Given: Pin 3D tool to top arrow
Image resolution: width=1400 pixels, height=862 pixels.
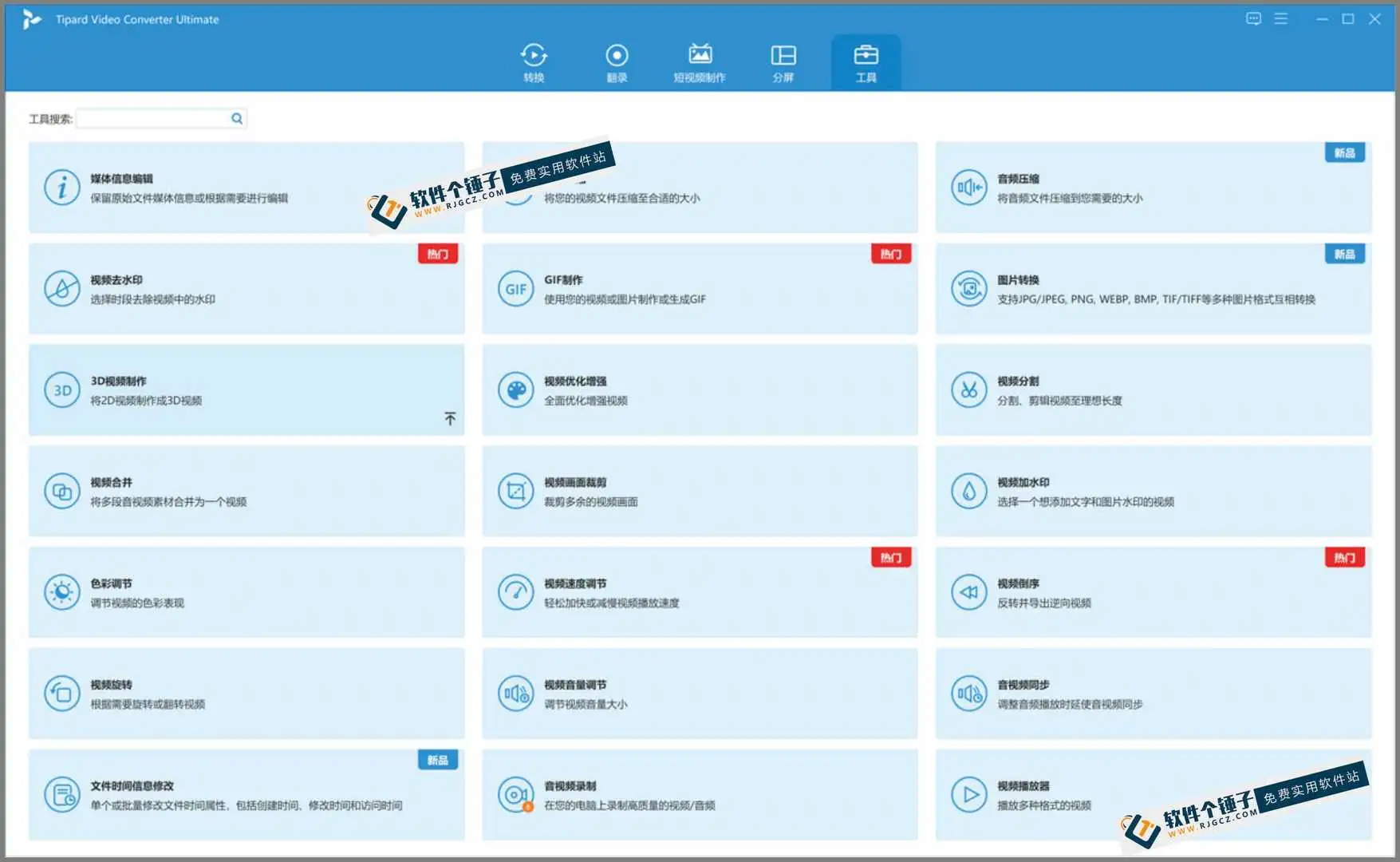Looking at the screenshot, I should point(450,419).
